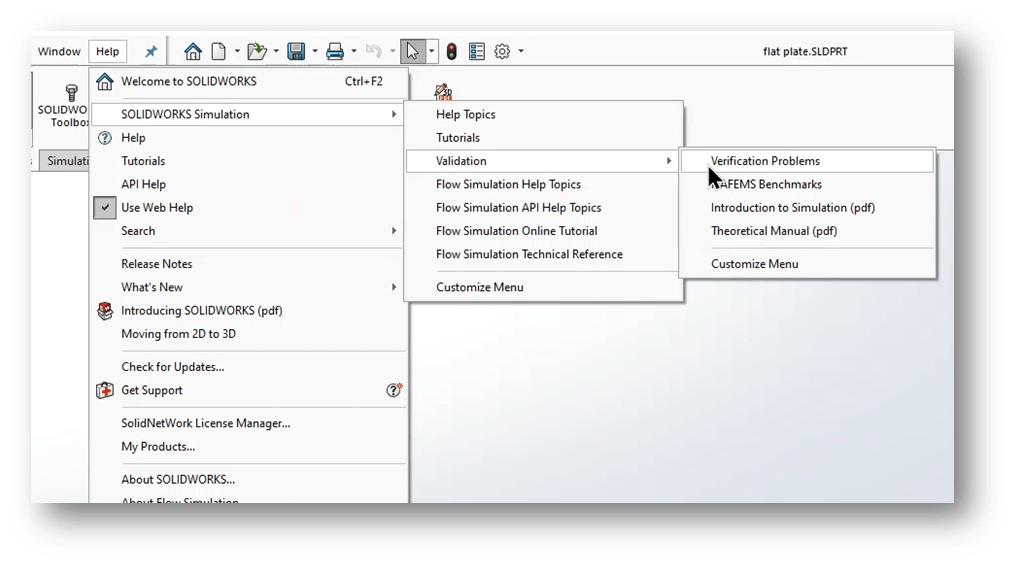Click the Print icon
The height and width of the screenshot is (564, 1015).
(x=335, y=51)
